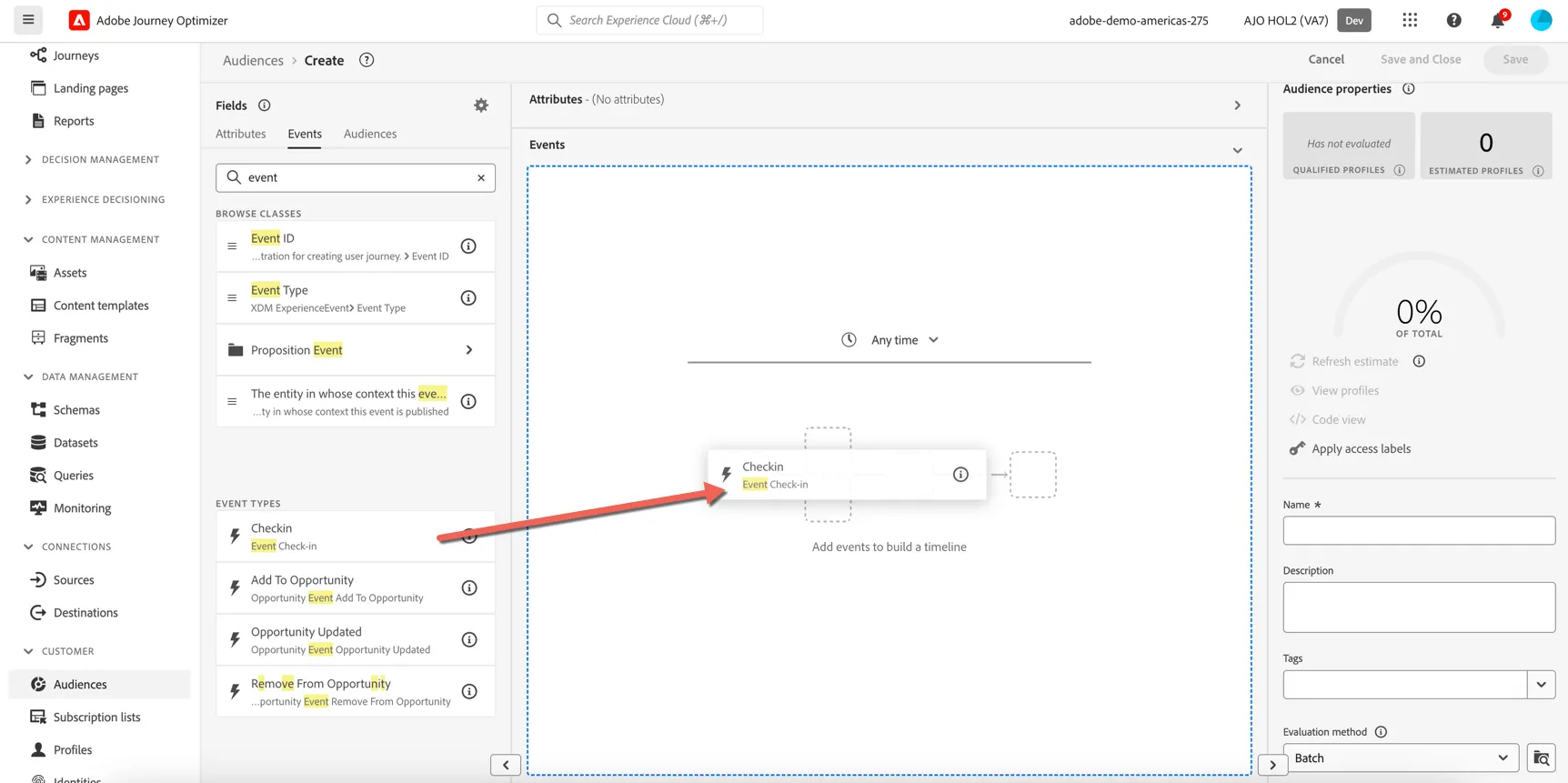Open Journeys in the sidebar
This screenshot has width=1568, height=783.
[76, 55]
